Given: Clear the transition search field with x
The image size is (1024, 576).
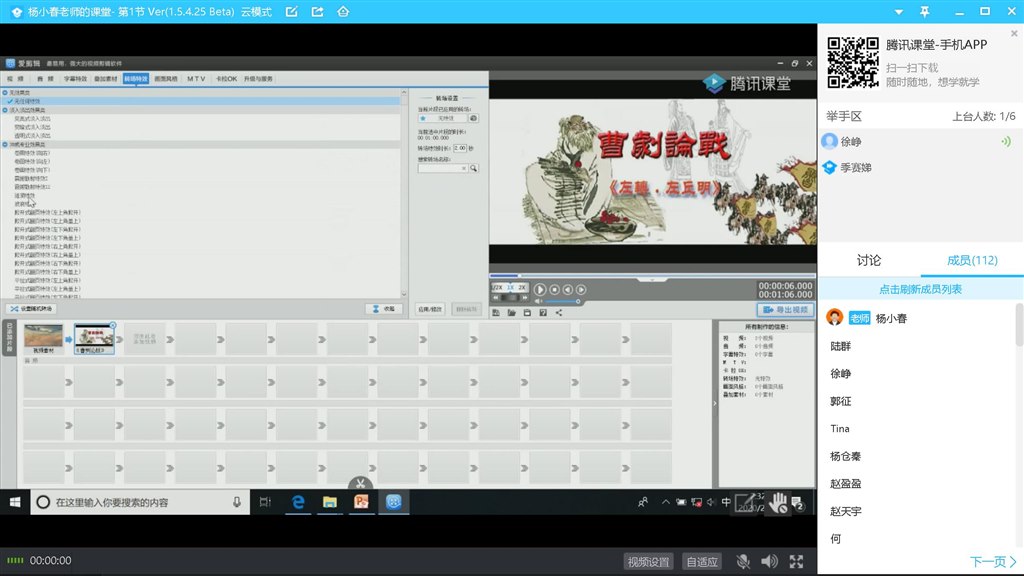Looking at the screenshot, I should click(x=464, y=168).
